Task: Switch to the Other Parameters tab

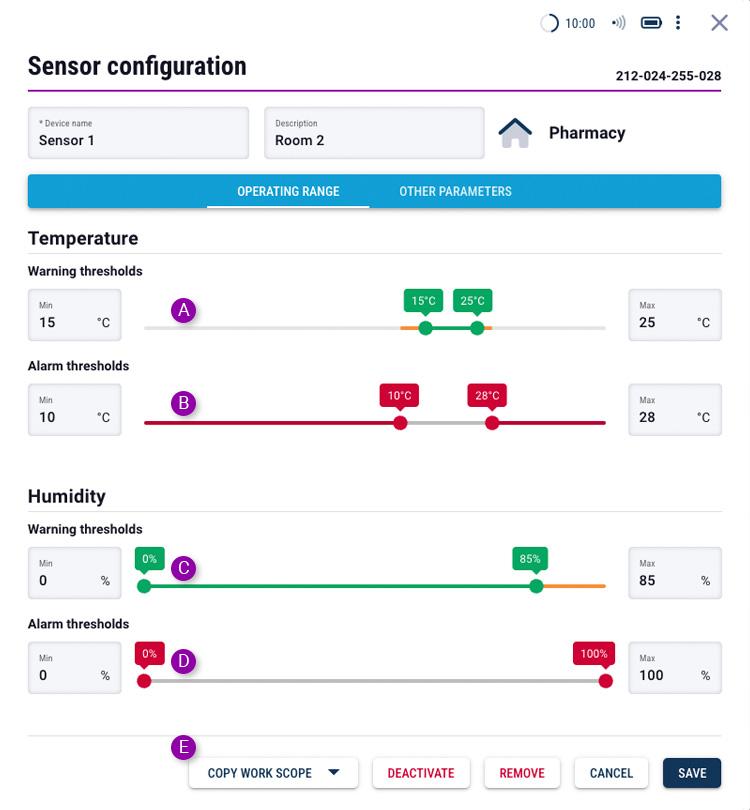Action: coord(455,192)
